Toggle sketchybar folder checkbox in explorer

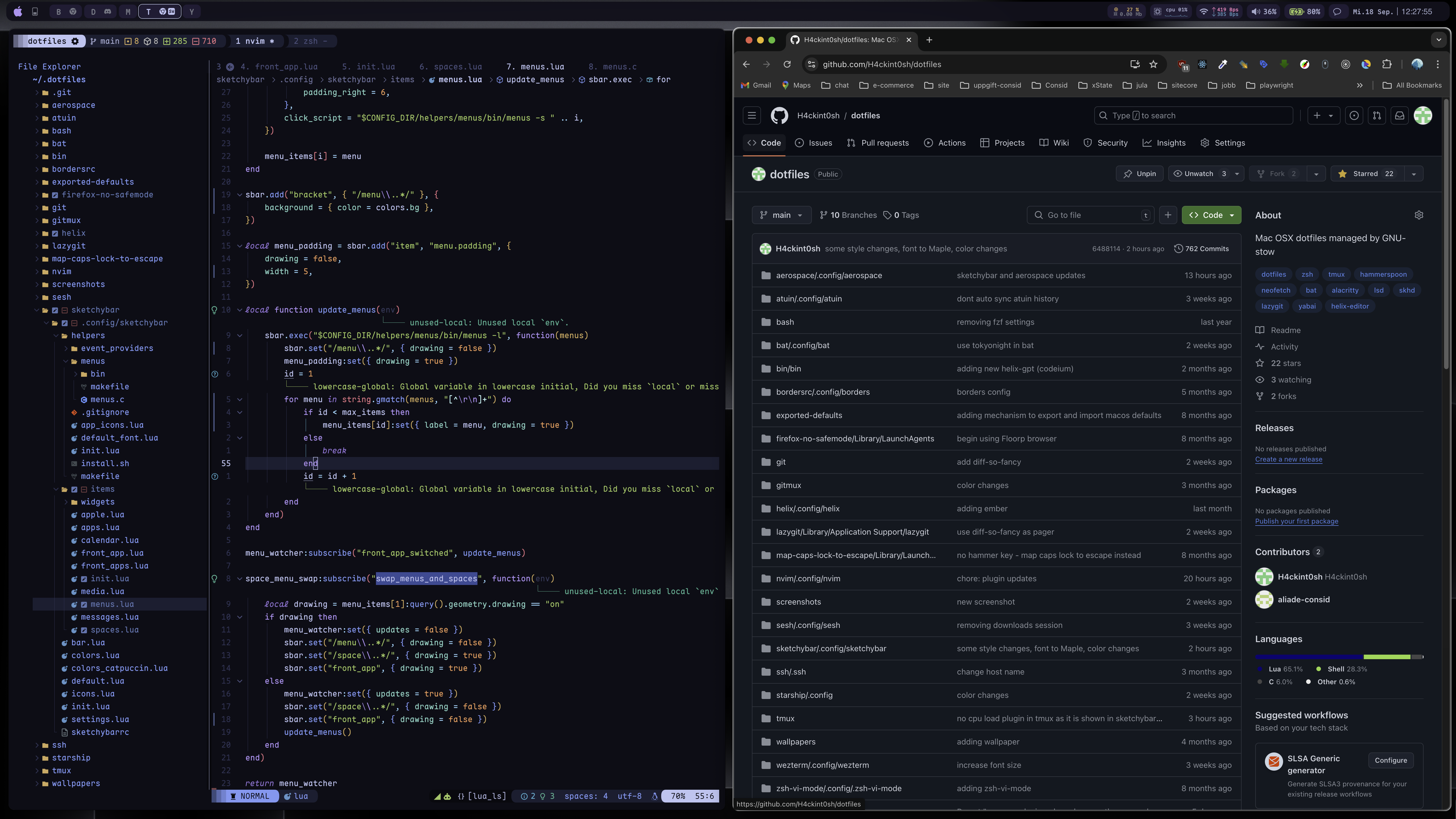[x=55, y=310]
